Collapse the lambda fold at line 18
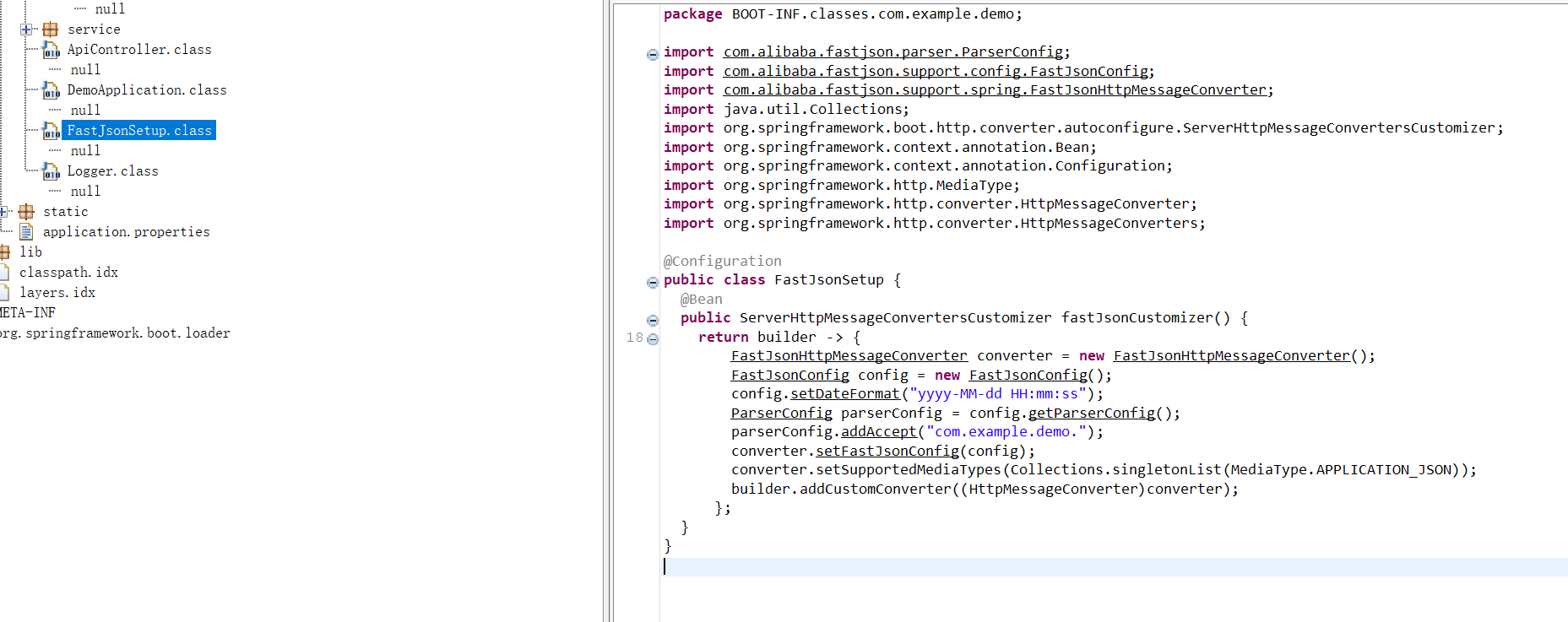 coord(653,339)
